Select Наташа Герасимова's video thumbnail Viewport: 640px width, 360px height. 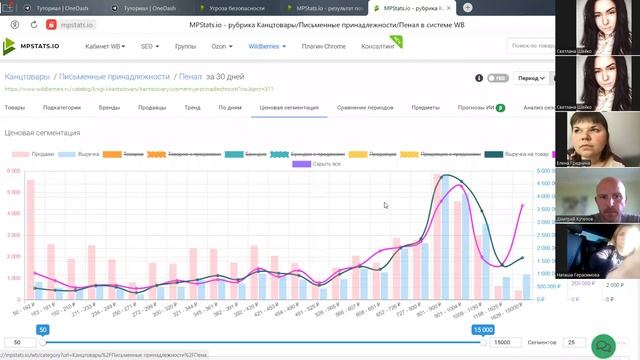point(598,251)
